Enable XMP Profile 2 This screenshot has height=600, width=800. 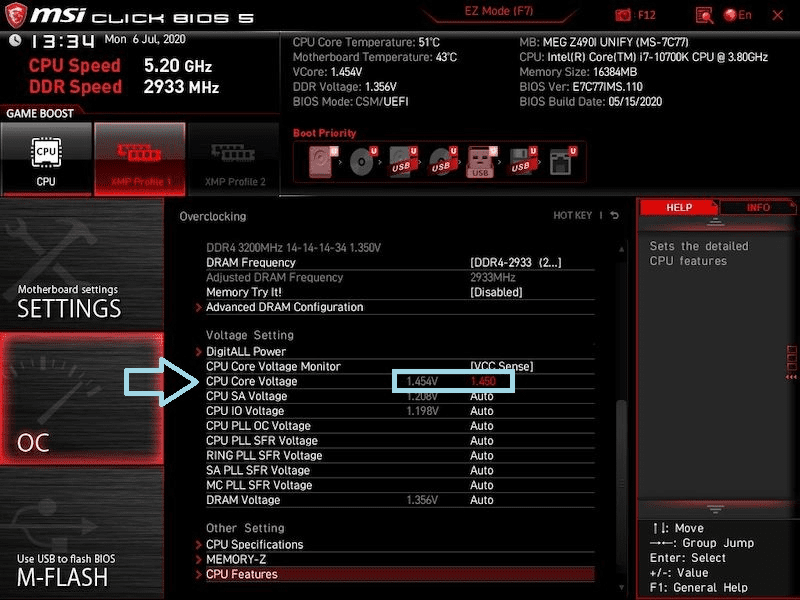(234, 159)
